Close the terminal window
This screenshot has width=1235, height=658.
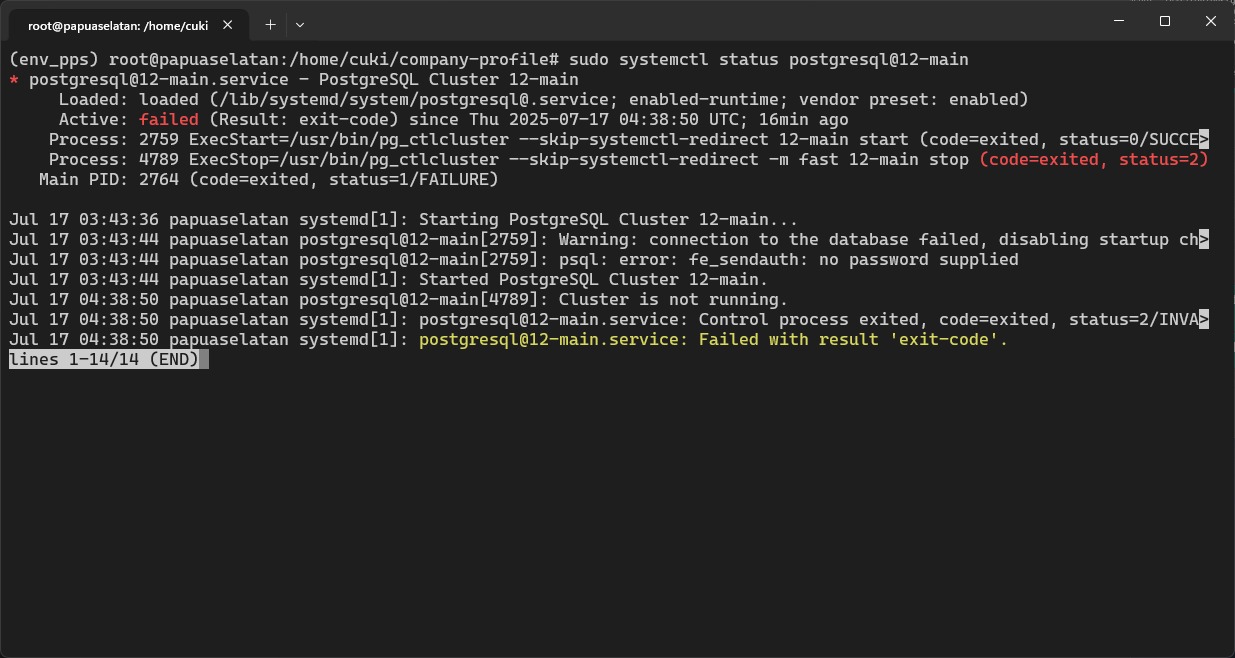tap(1211, 21)
